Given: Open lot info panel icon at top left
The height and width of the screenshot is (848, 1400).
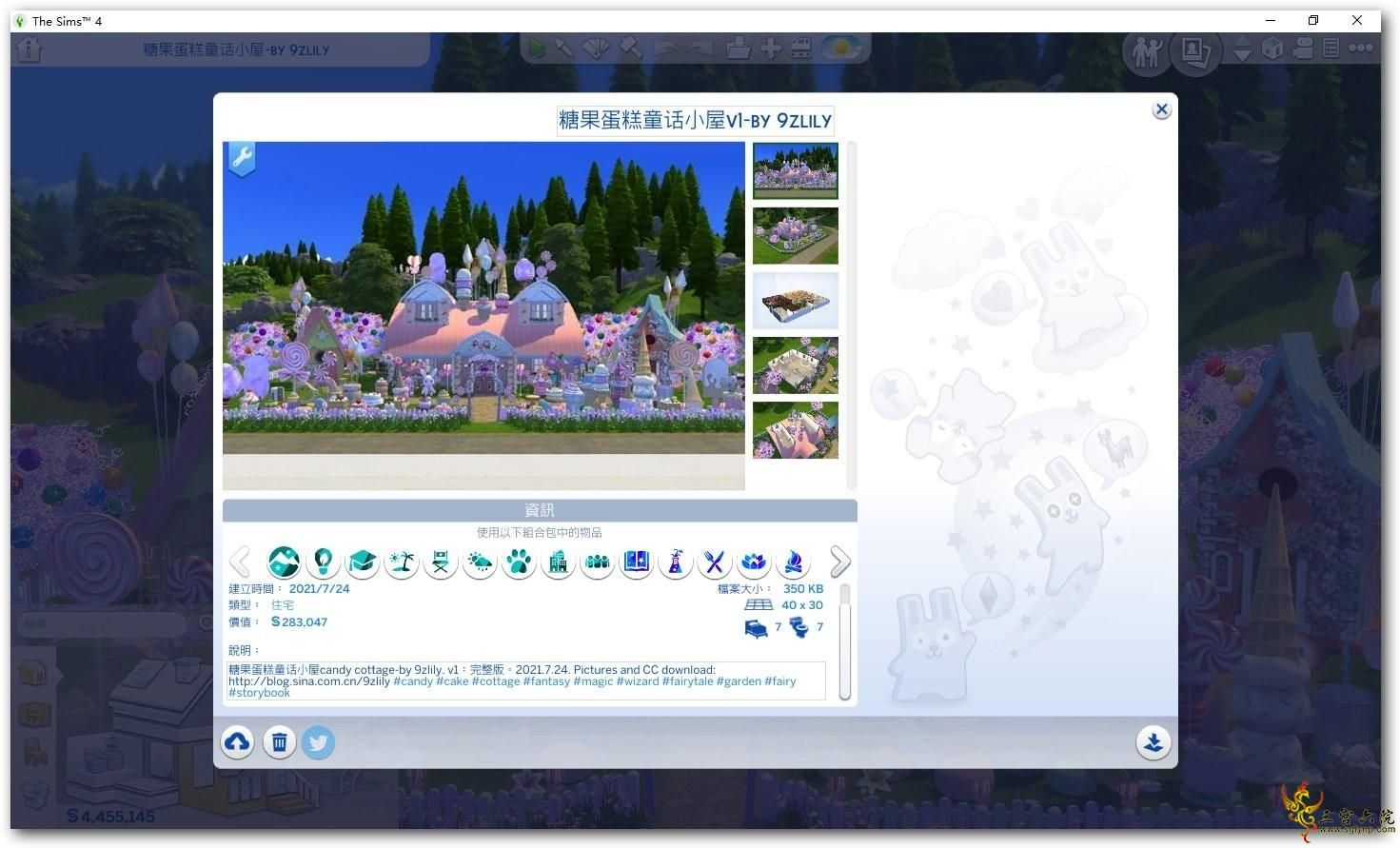Looking at the screenshot, I should [30, 49].
